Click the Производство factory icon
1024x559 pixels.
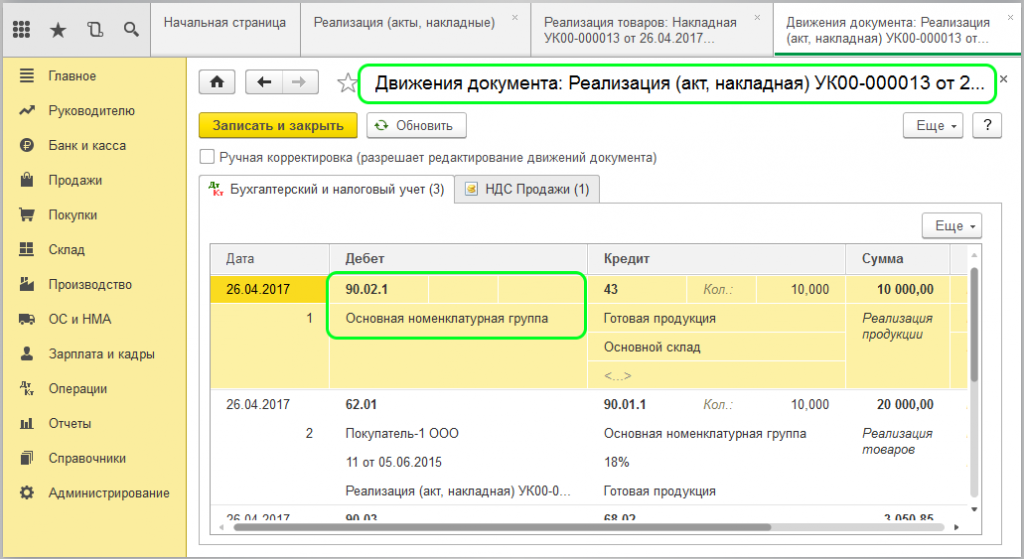(x=27, y=284)
